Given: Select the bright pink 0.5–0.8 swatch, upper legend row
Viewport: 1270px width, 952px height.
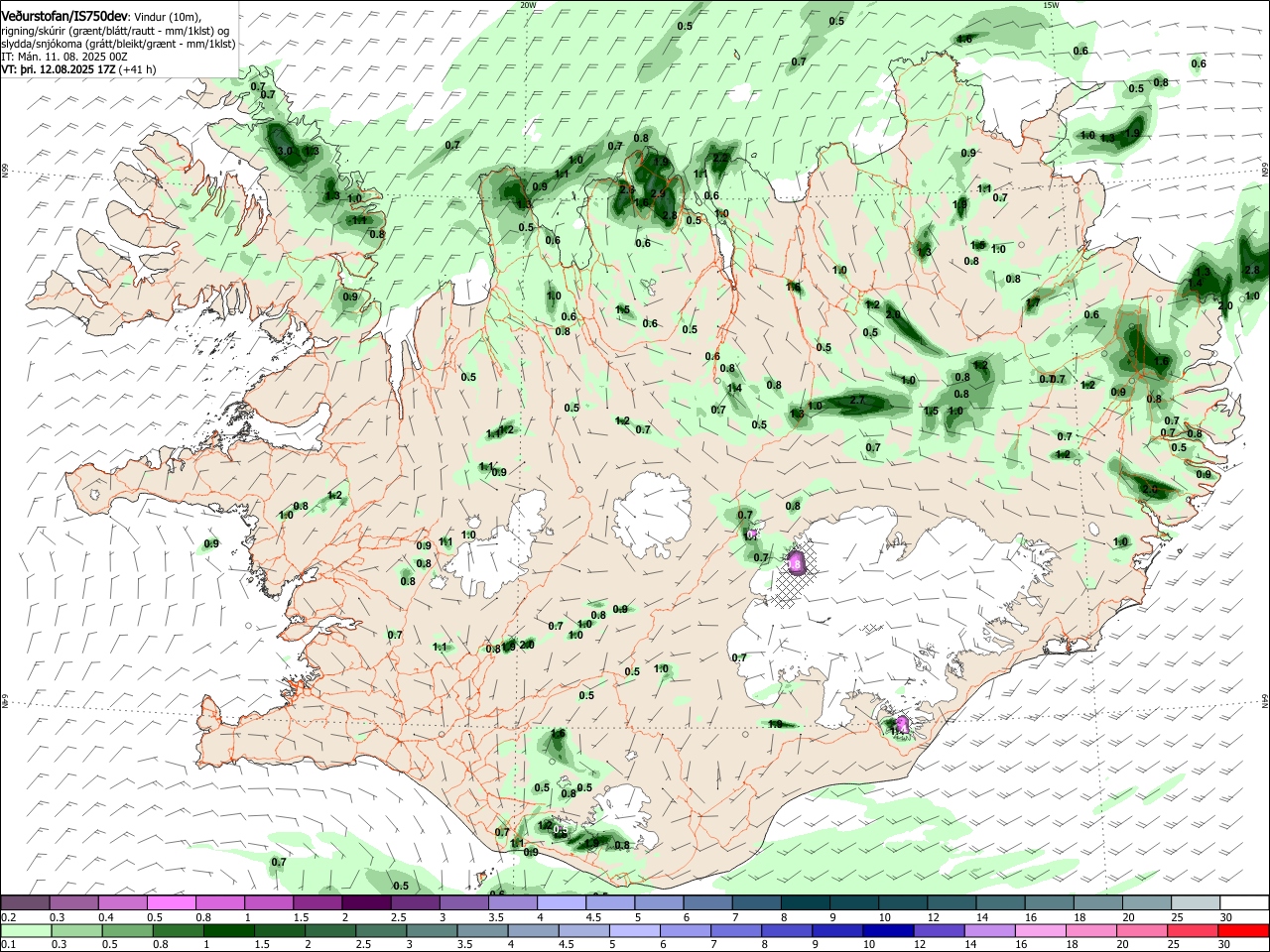Looking at the screenshot, I should tap(172, 903).
